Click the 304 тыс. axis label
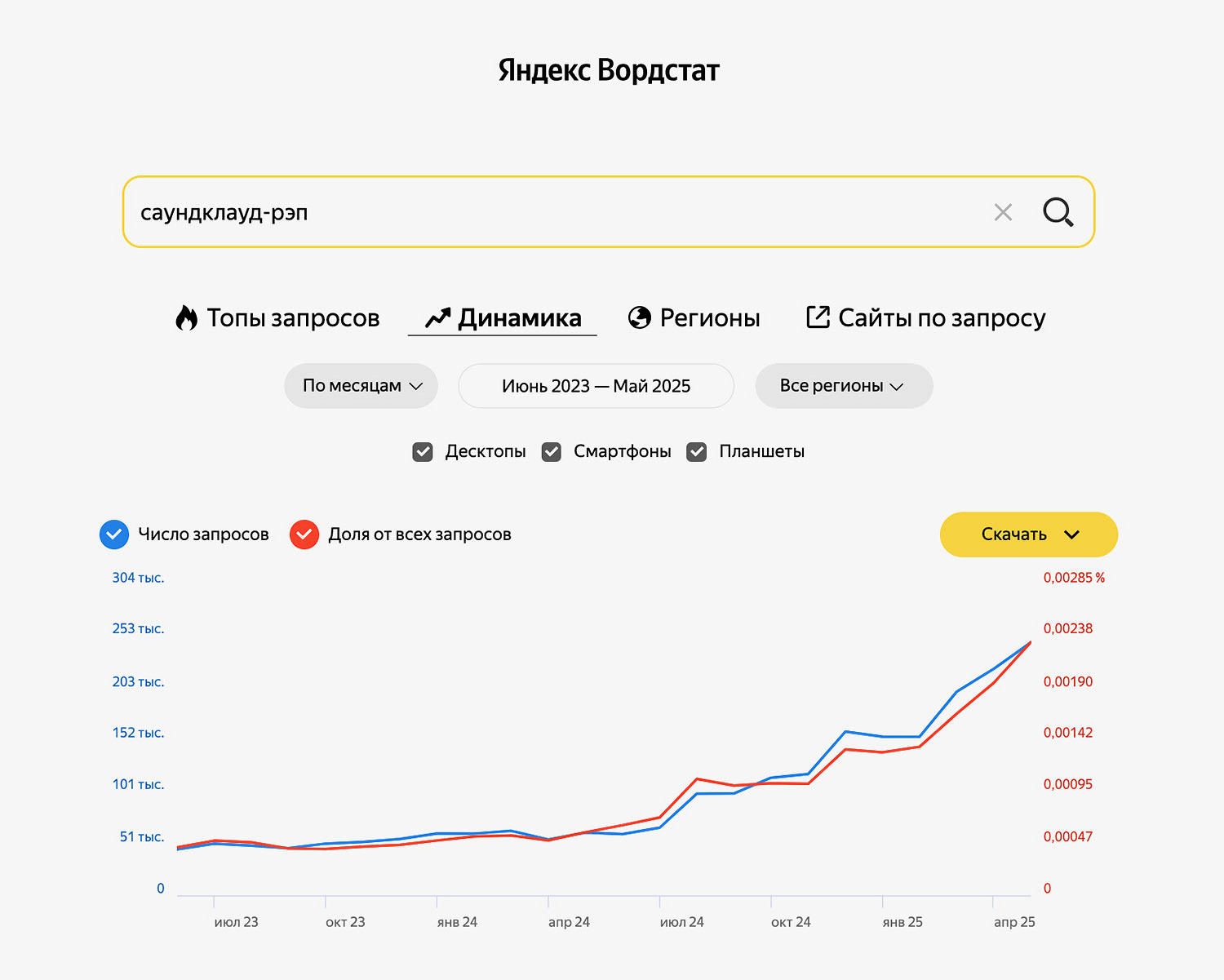The width and height of the screenshot is (1224, 980). (x=138, y=578)
